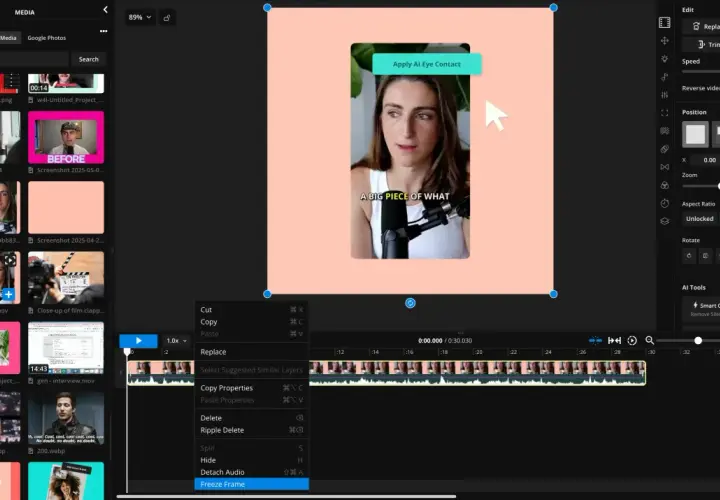Click the circled play preview icon in timeline bar

[632, 341]
